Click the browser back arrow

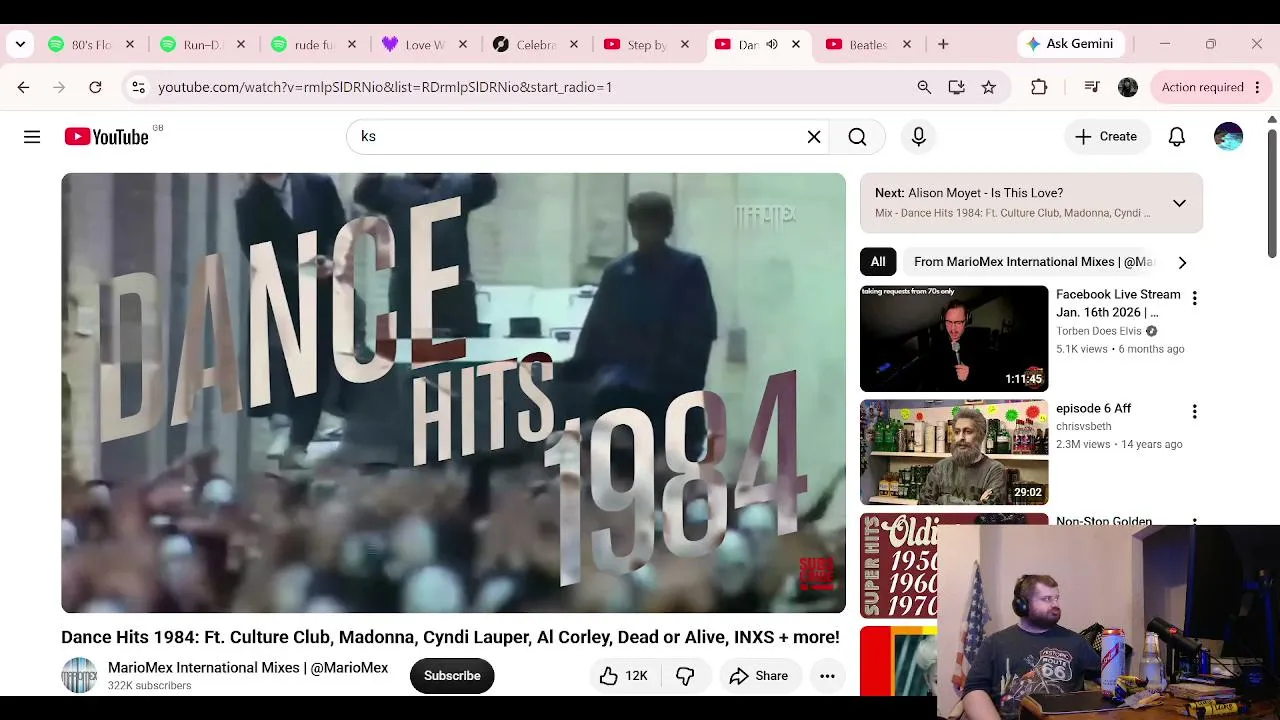(x=23, y=87)
